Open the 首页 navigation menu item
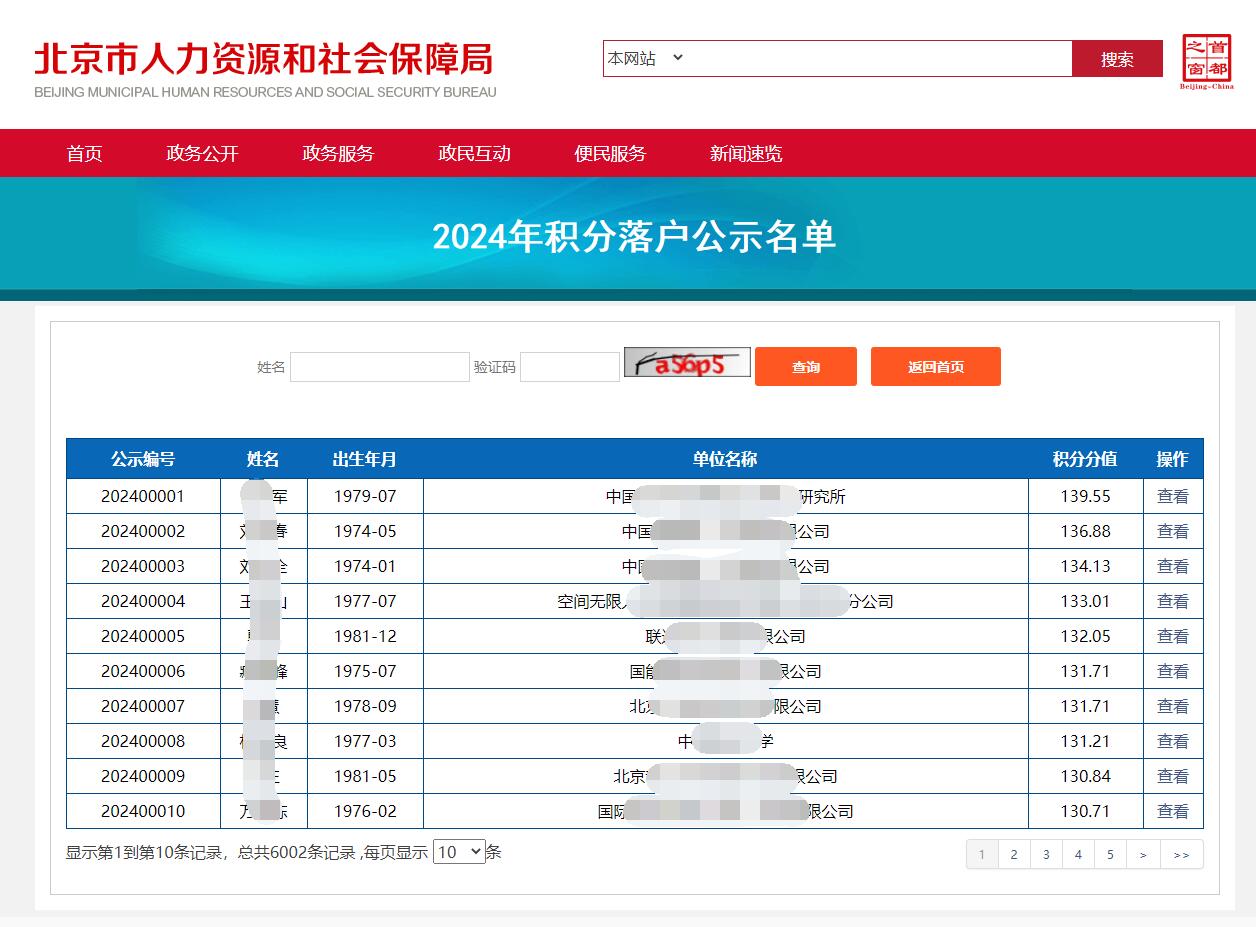 85,153
